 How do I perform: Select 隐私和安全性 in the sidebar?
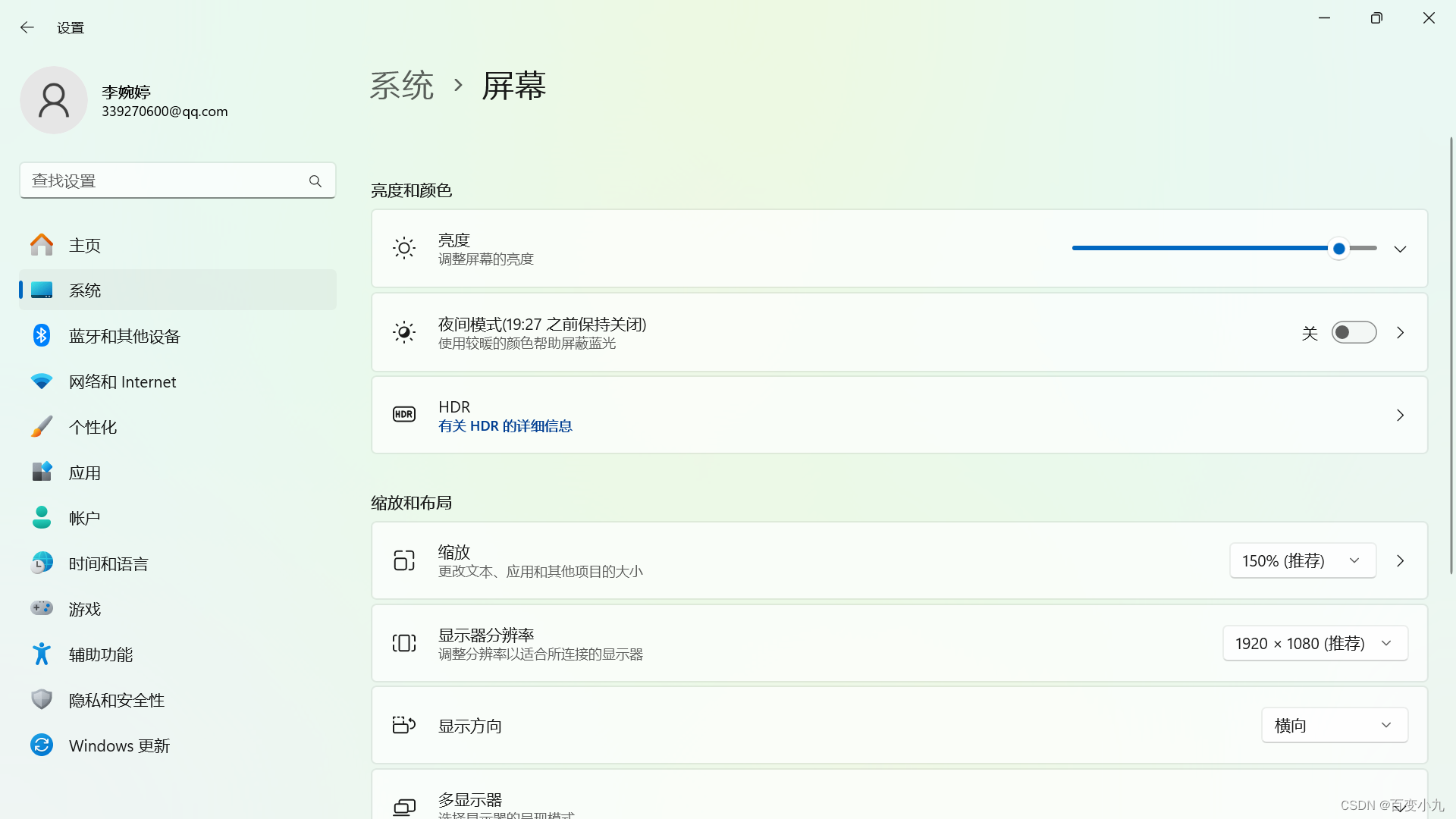pyautogui.click(x=115, y=699)
